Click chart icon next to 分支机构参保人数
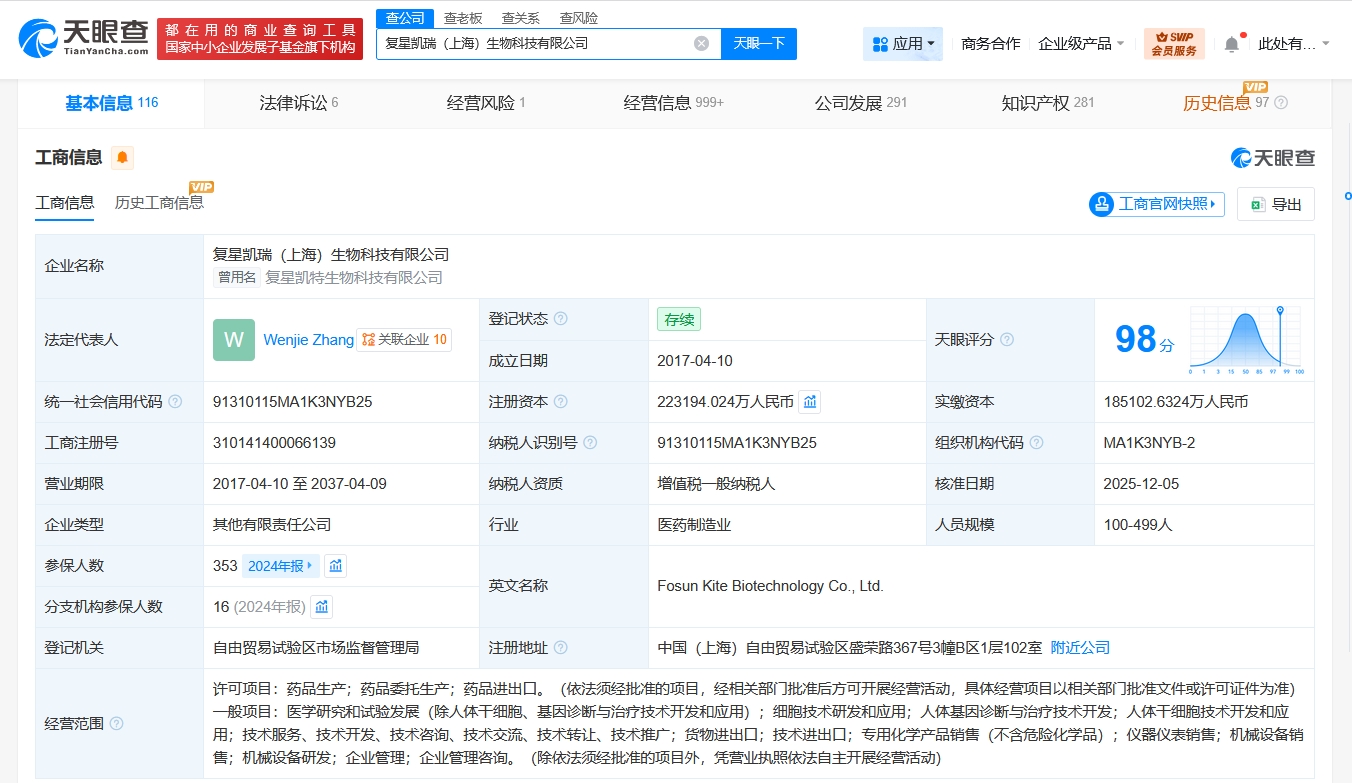Screen dimensions: 1352x783 [321, 607]
